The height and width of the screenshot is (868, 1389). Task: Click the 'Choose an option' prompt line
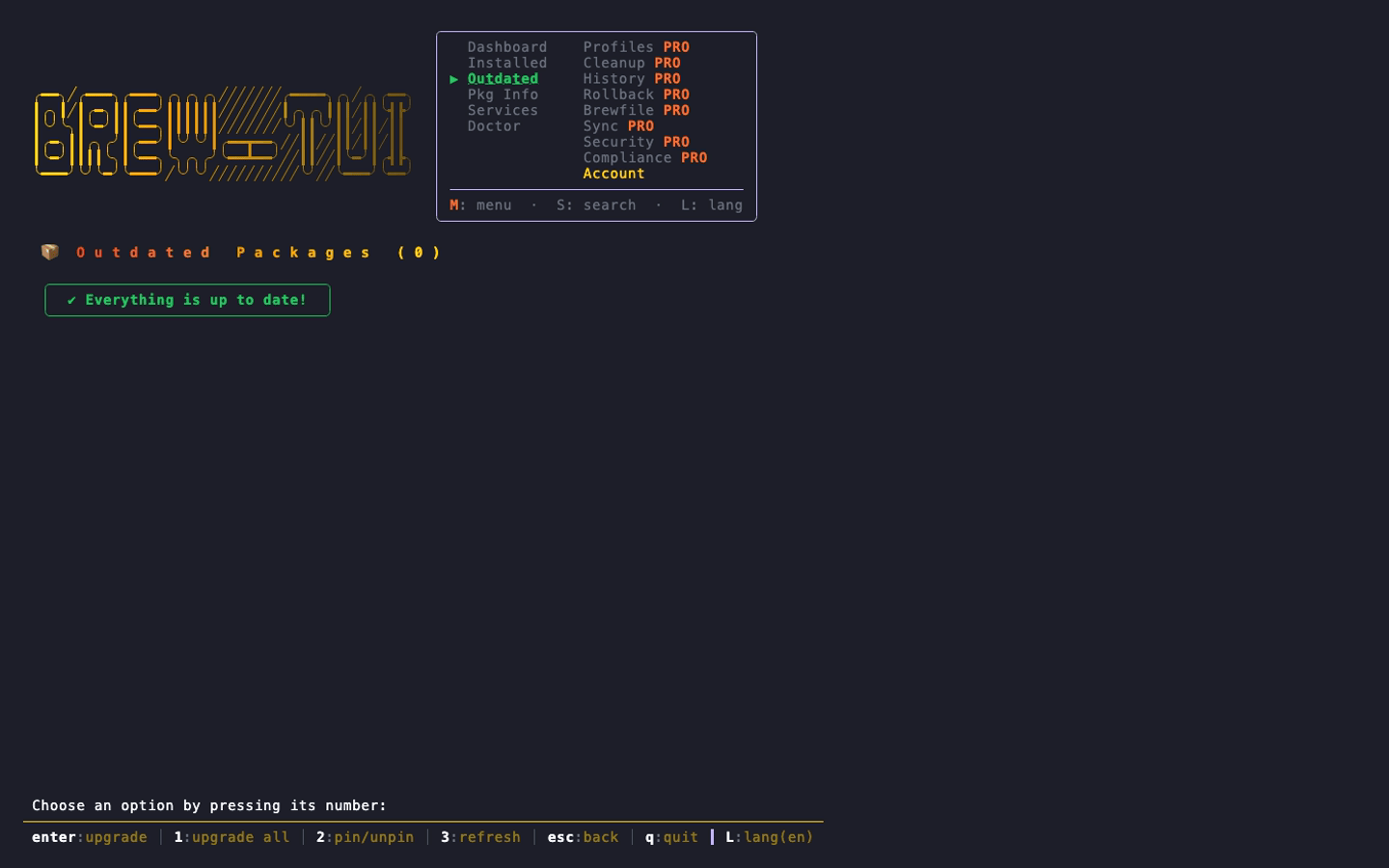click(x=209, y=805)
